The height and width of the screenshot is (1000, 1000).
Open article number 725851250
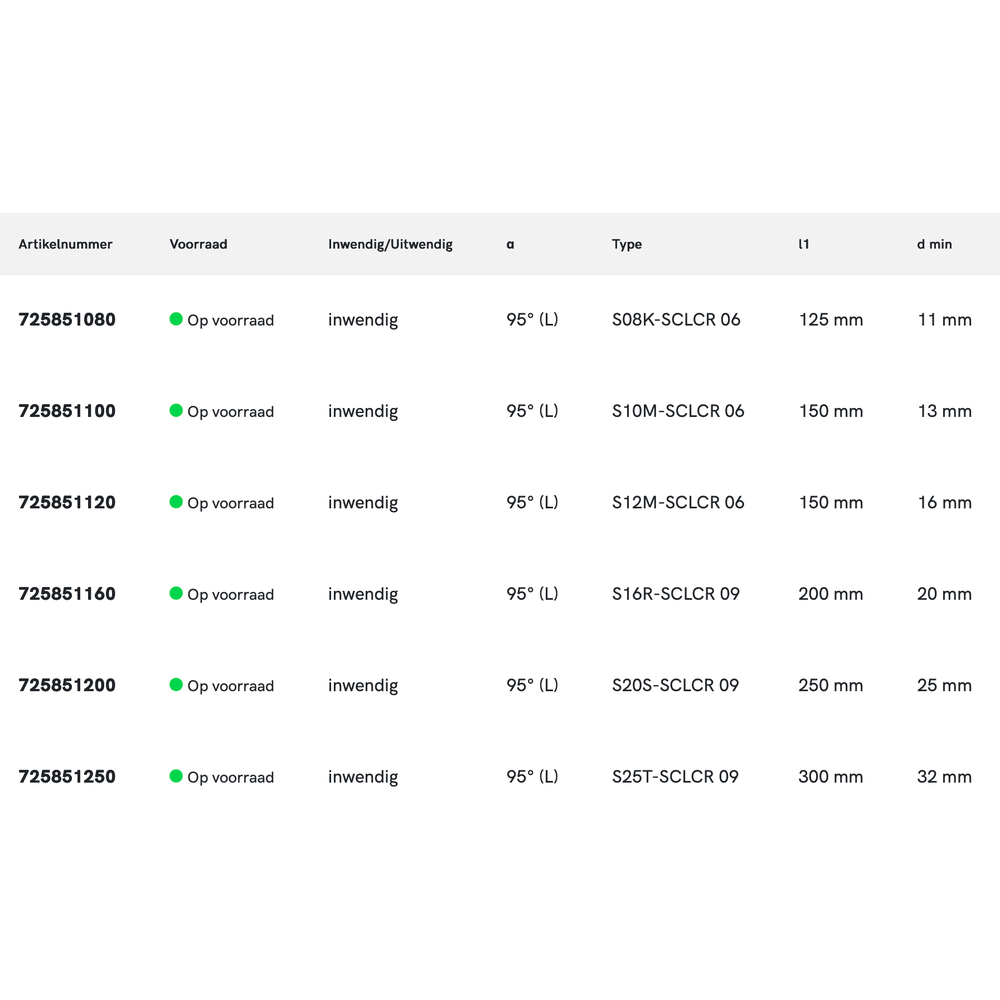click(67, 777)
